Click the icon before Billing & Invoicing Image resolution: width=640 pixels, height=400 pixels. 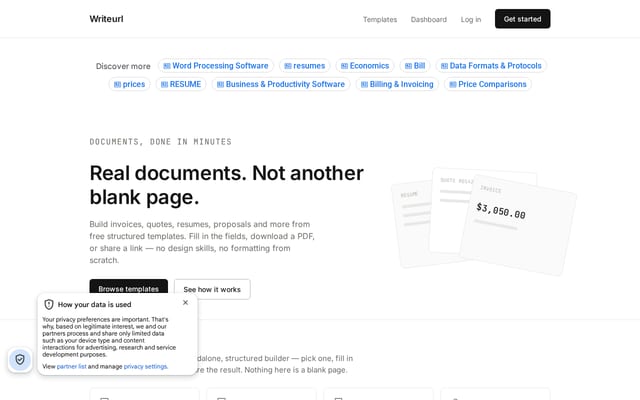[x=364, y=84]
